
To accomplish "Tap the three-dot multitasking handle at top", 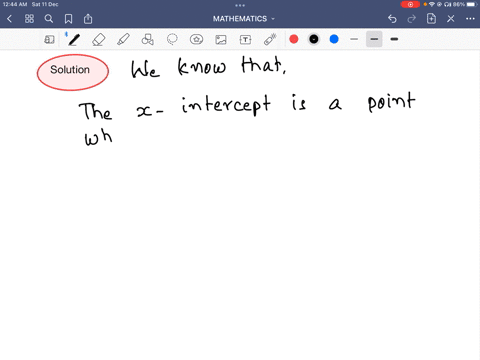I will [x=240, y=5].
